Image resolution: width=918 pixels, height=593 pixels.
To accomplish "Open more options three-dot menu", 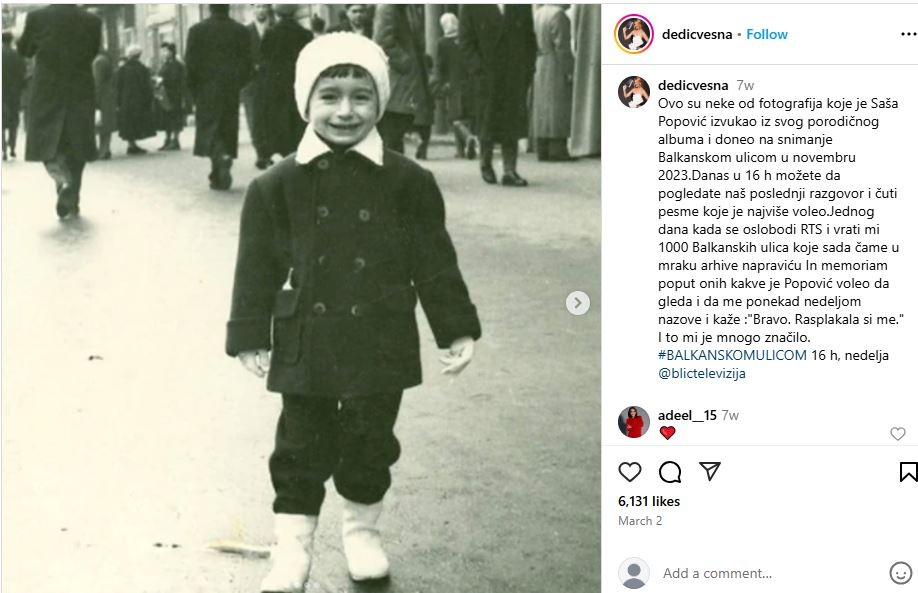I will pyautogui.click(x=908, y=35).
